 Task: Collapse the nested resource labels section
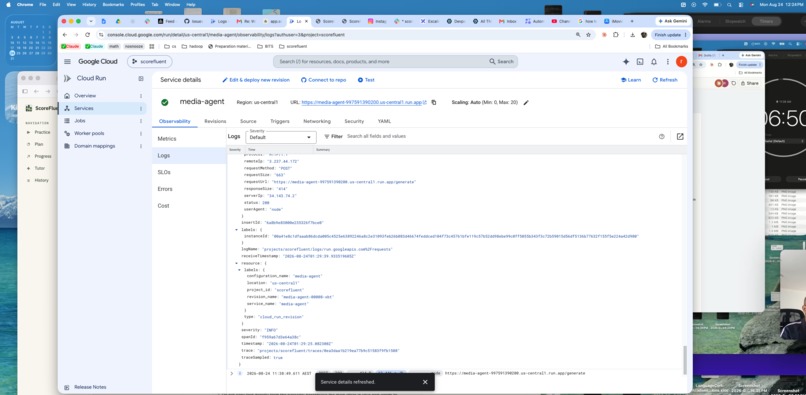240,270
